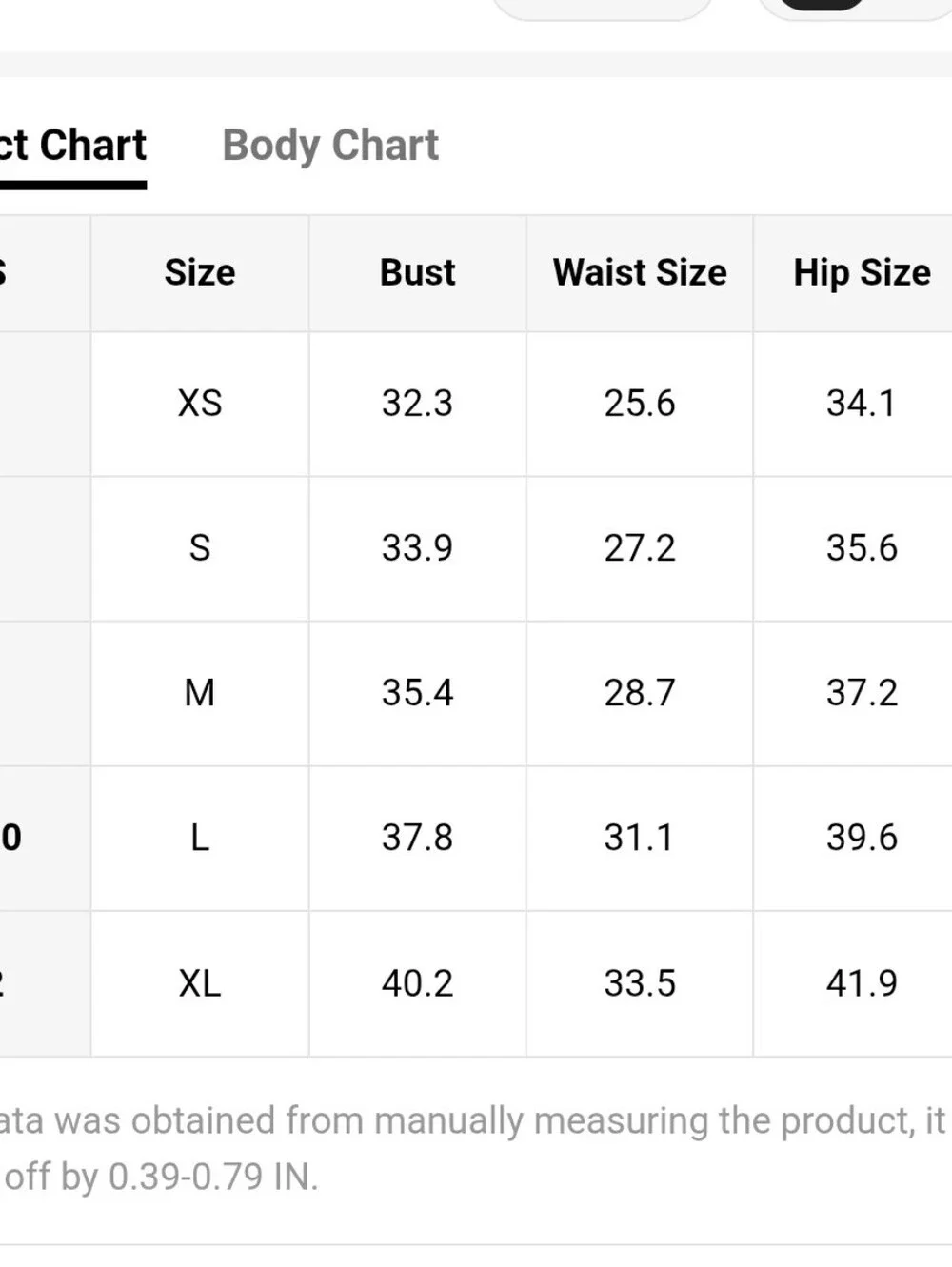Click the 25.6 waist measurement for XS
The width and height of the screenshot is (952, 1267).
(x=640, y=404)
